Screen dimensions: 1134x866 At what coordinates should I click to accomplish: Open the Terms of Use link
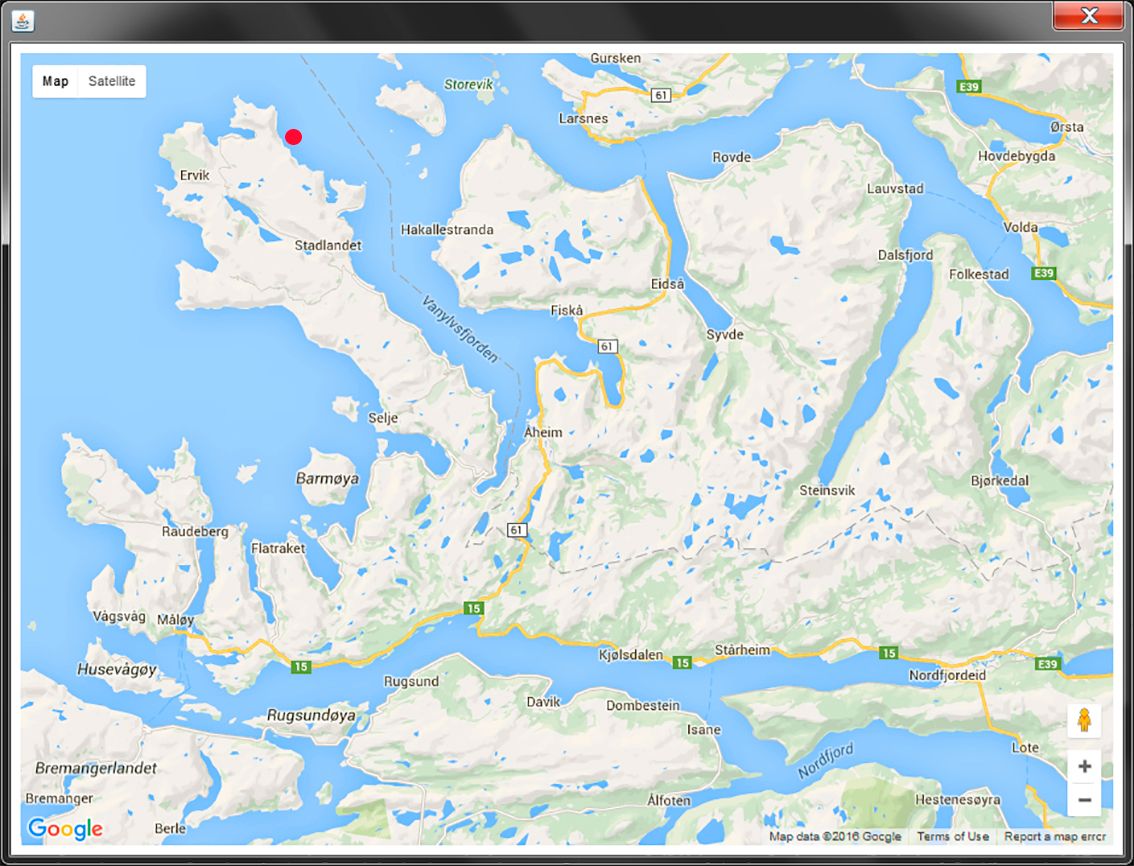click(952, 836)
